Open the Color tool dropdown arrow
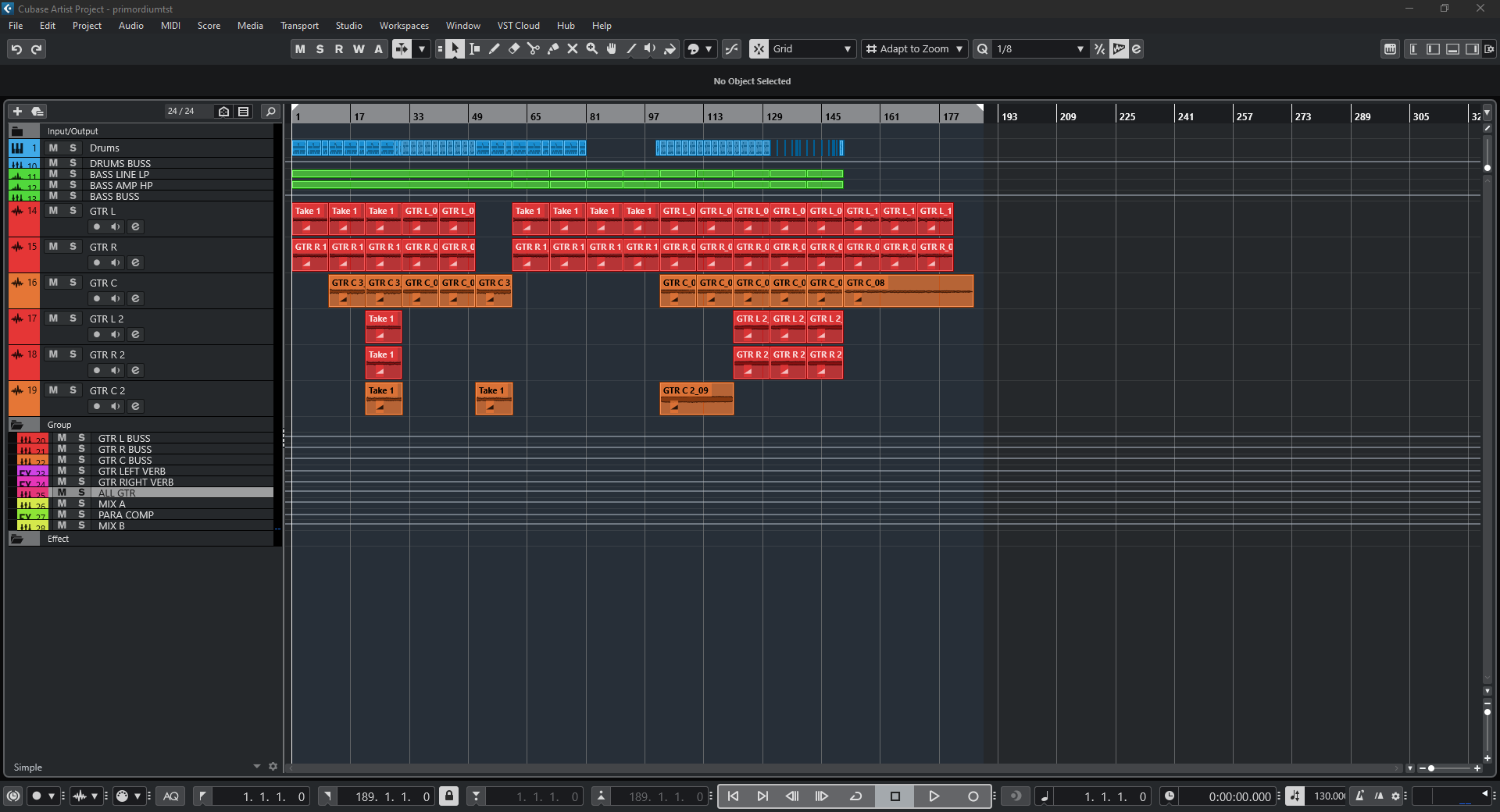 click(709, 49)
